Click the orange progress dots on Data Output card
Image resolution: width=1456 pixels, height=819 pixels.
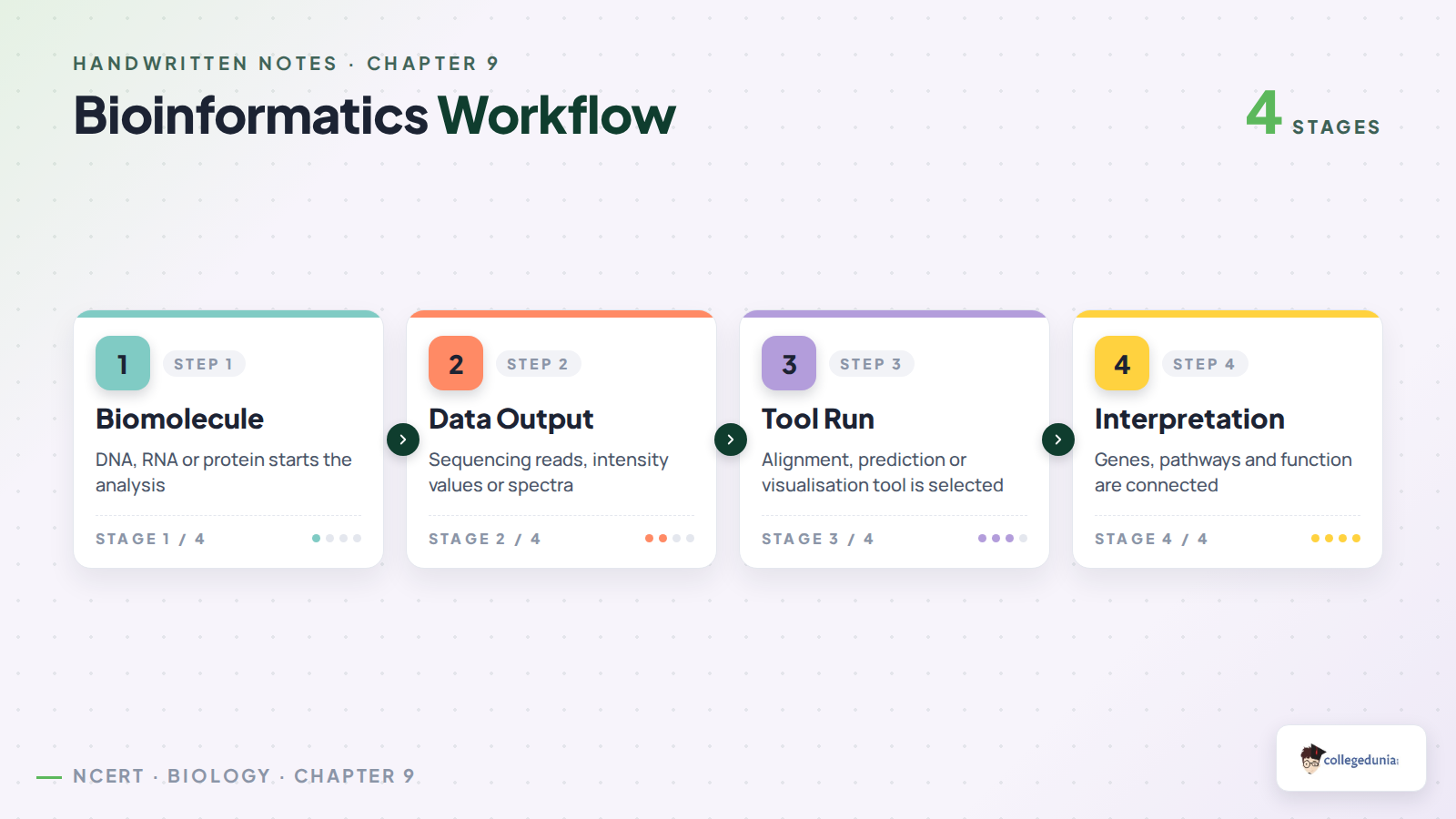pos(670,538)
